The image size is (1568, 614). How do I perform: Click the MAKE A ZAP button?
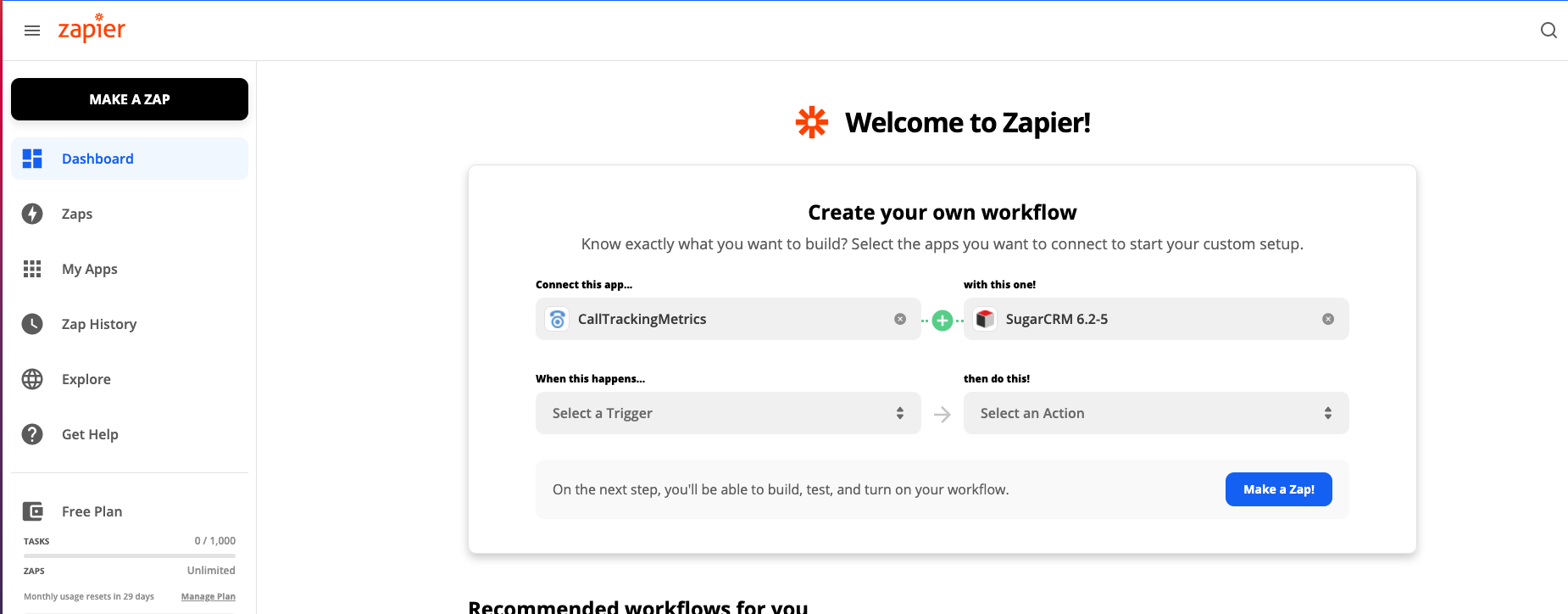[x=130, y=99]
